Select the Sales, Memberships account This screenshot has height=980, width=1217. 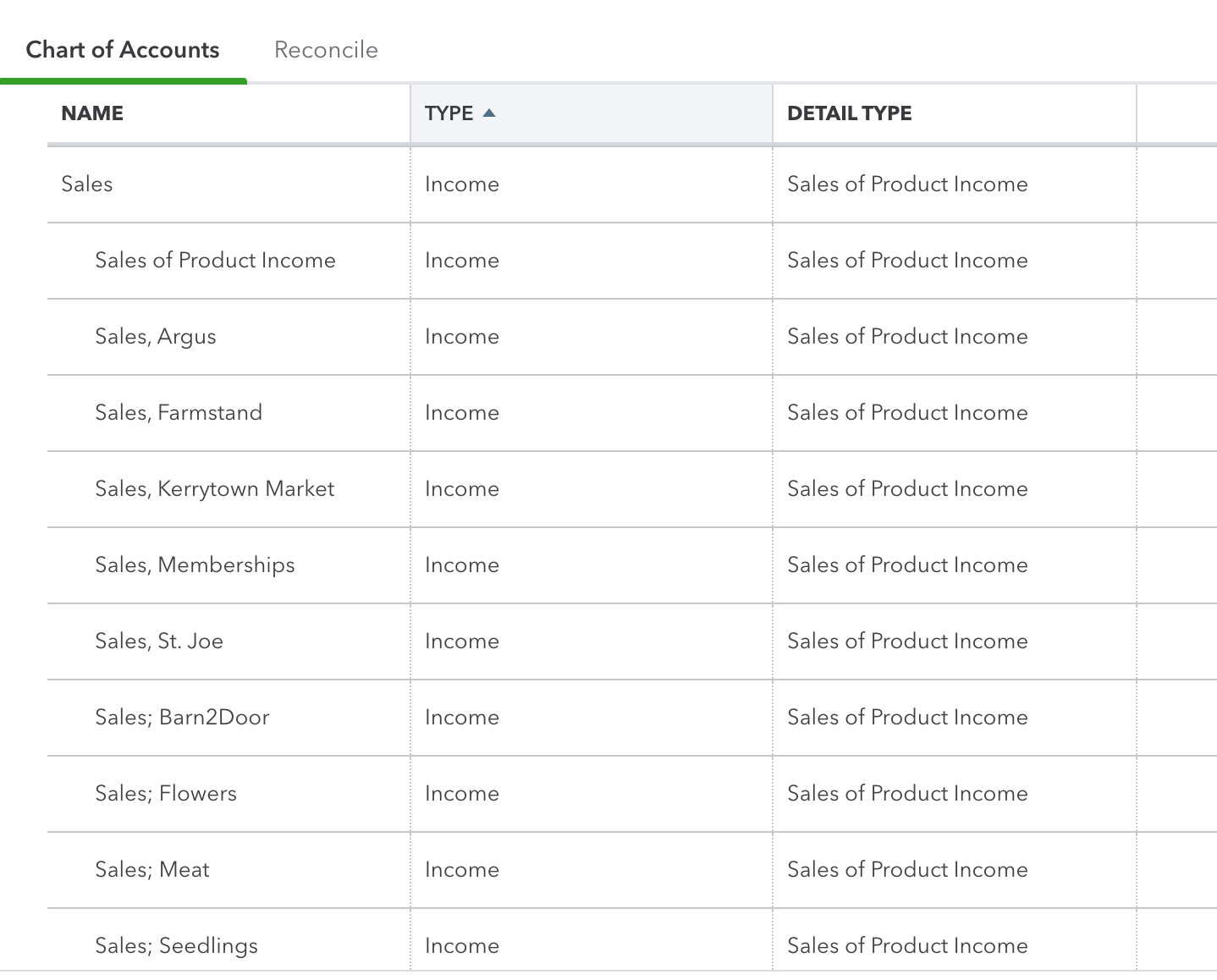(195, 565)
